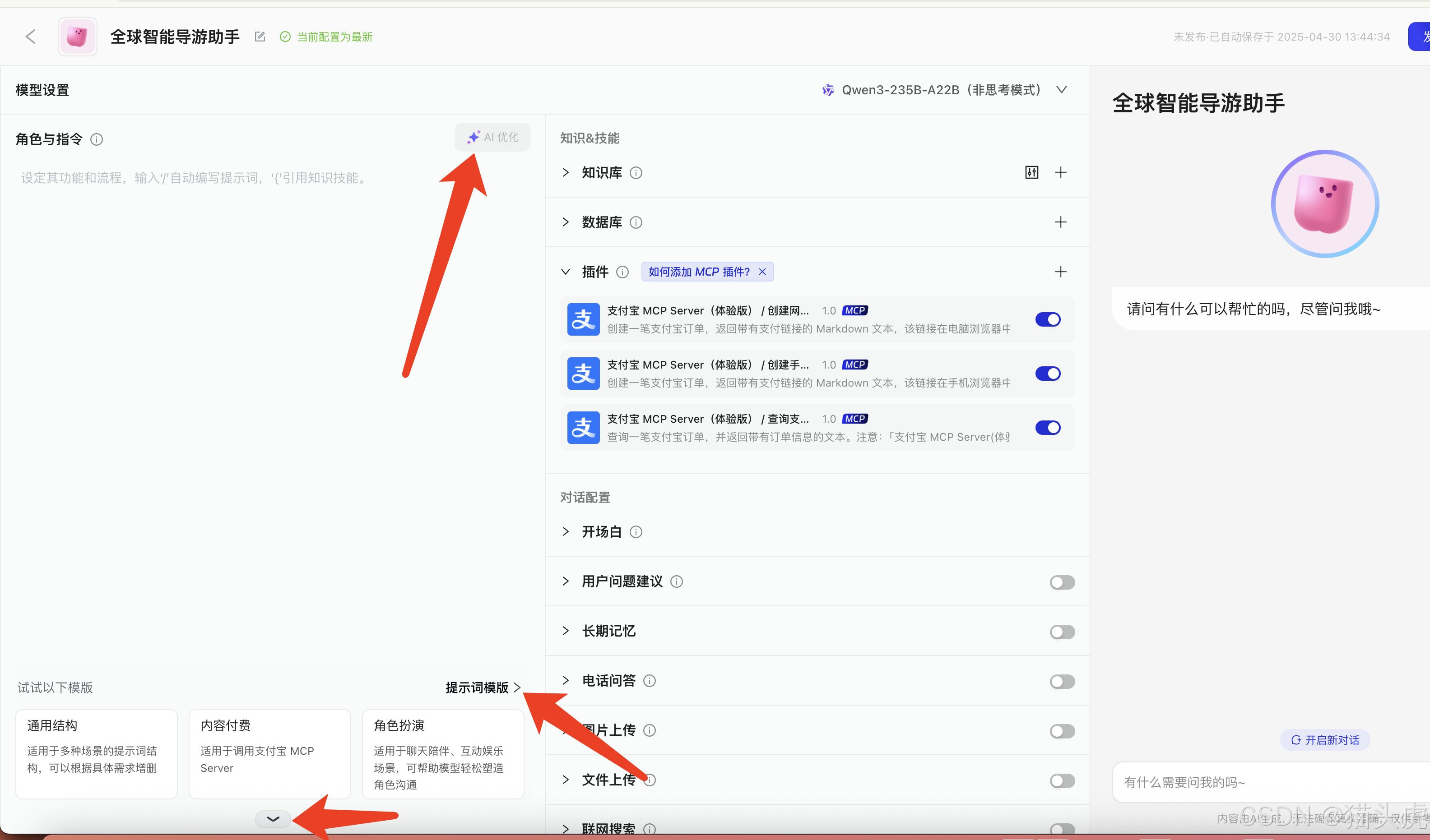
Task: Add a plugin with plus icon
Action: 1060,272
